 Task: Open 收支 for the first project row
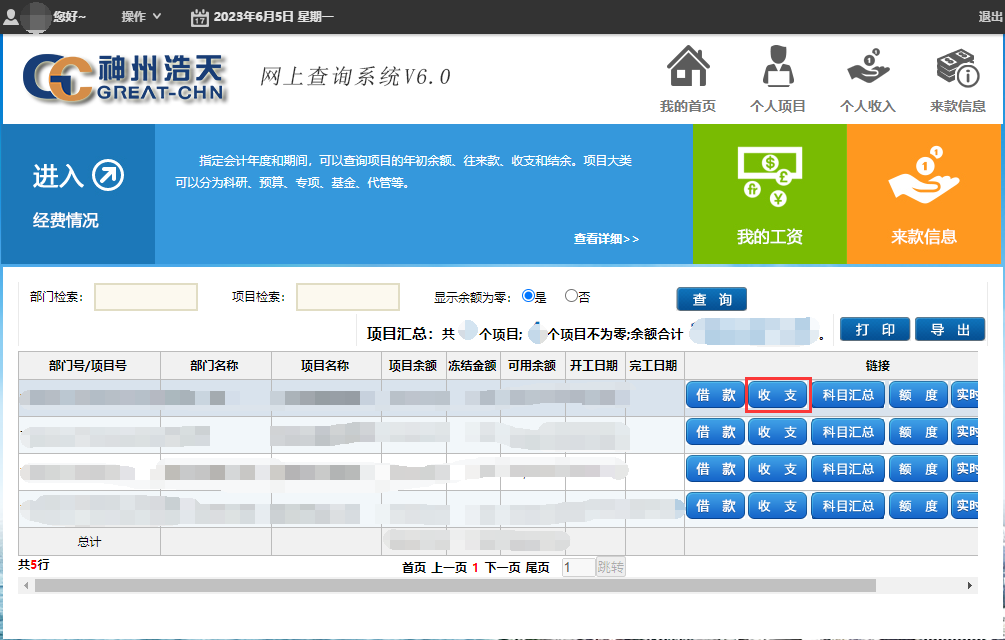pyautogui.click(x=777, y=395)
